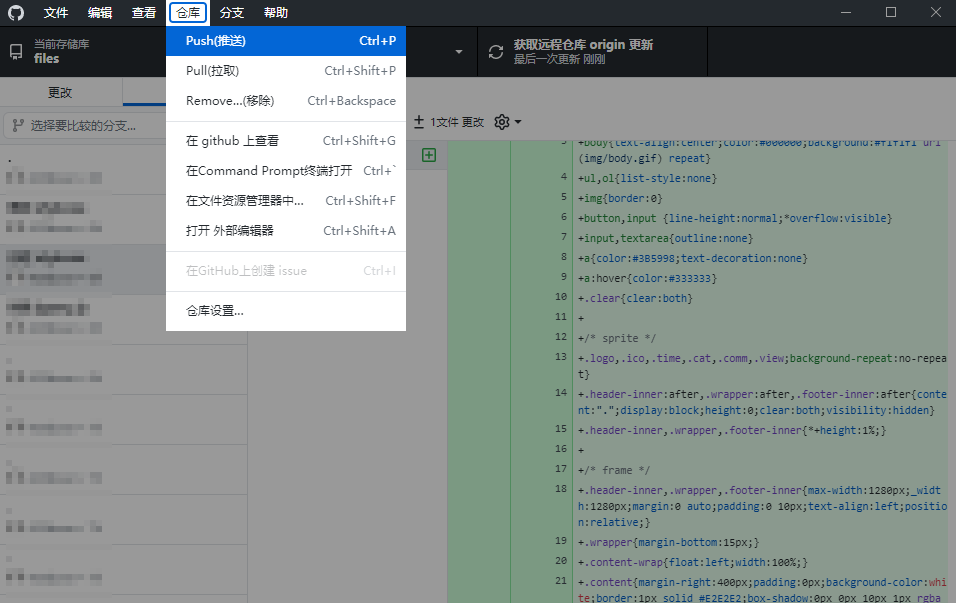Click the green added-file plus icon

point(429,155)
